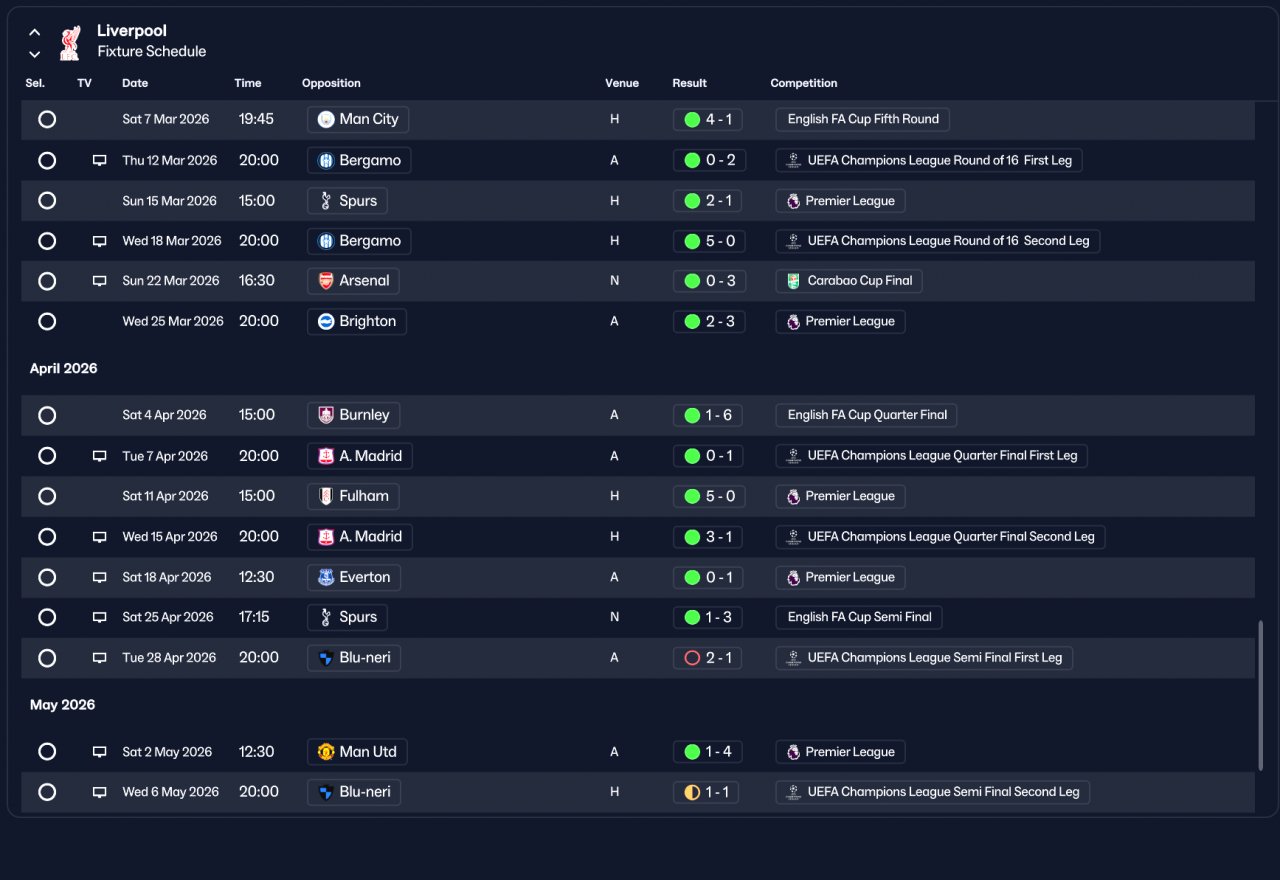Click the Arsenal crest icon

tap(325, 281)
